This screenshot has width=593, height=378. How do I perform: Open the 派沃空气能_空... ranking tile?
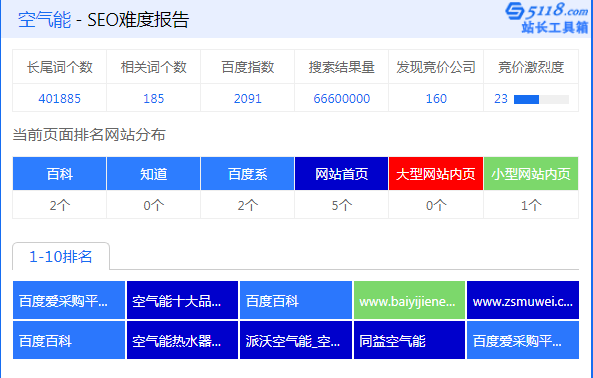(x=296, y=340)
